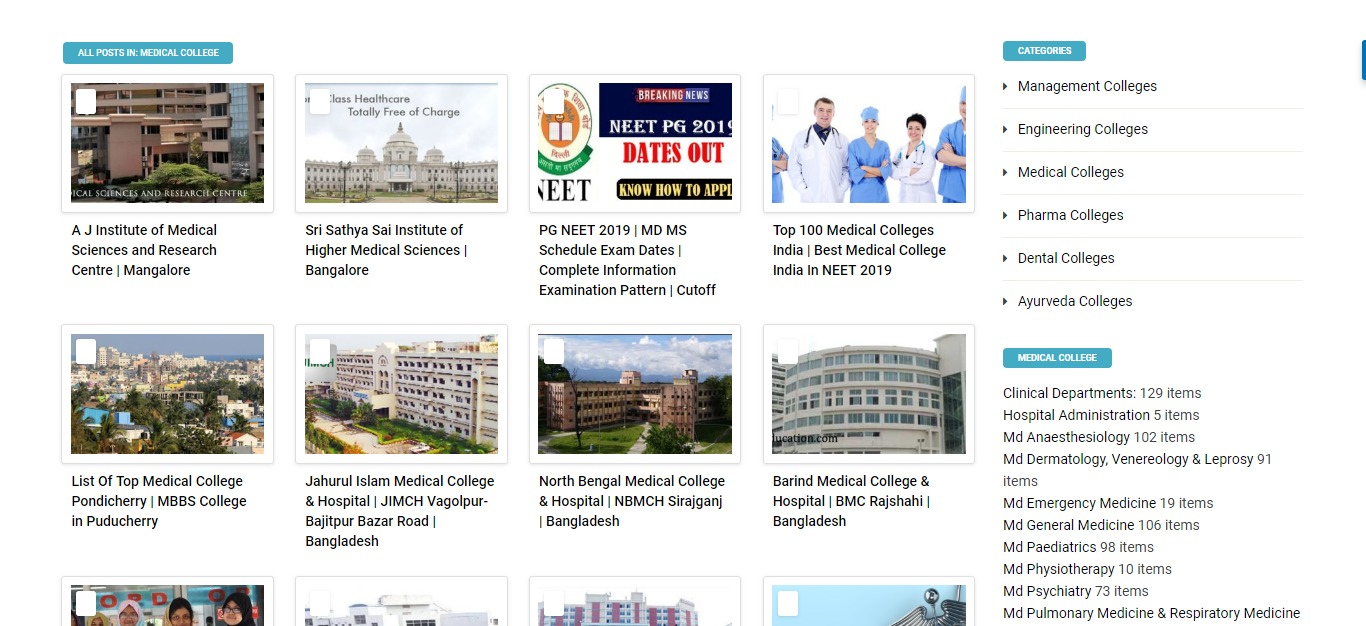Screen dimensions: 1366x626
Task: Click the white square icon on North Bengal thumbnail
Action: tap(554, 352)
